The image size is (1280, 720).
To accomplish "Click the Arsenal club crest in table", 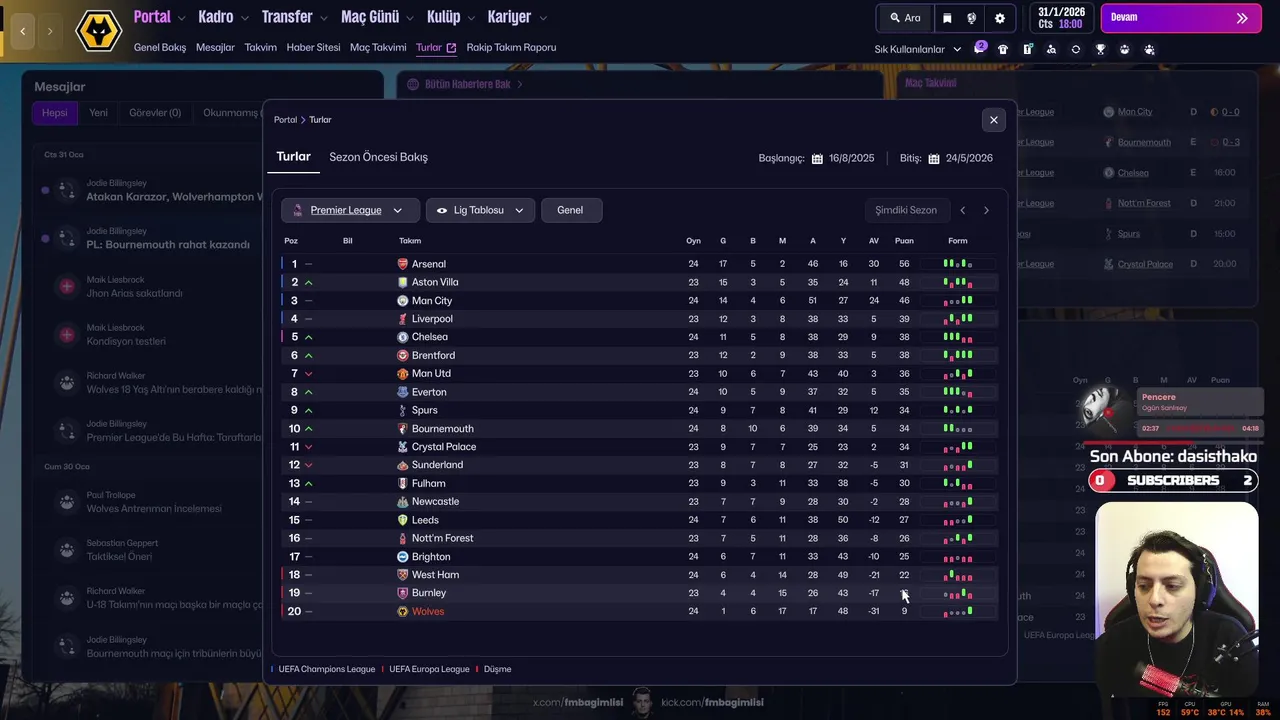I will [x=403, y=264].
